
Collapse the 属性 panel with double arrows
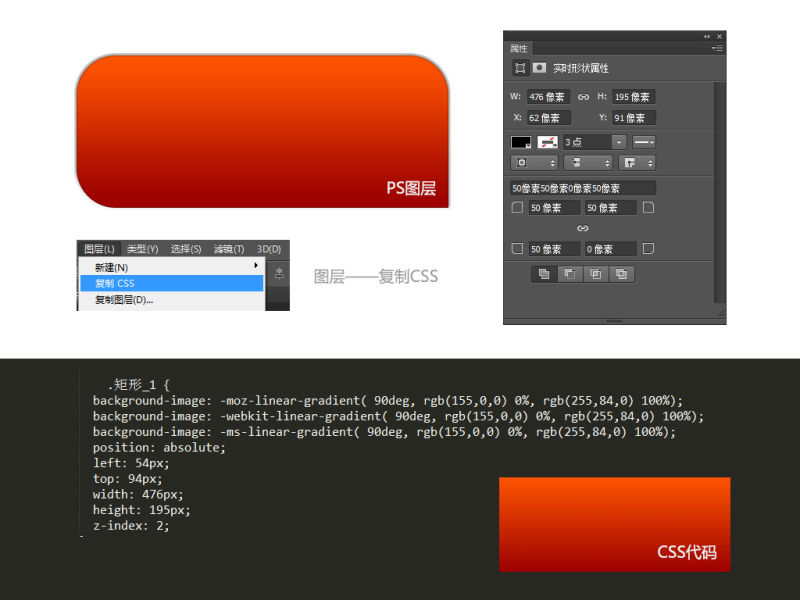point(707,36)
